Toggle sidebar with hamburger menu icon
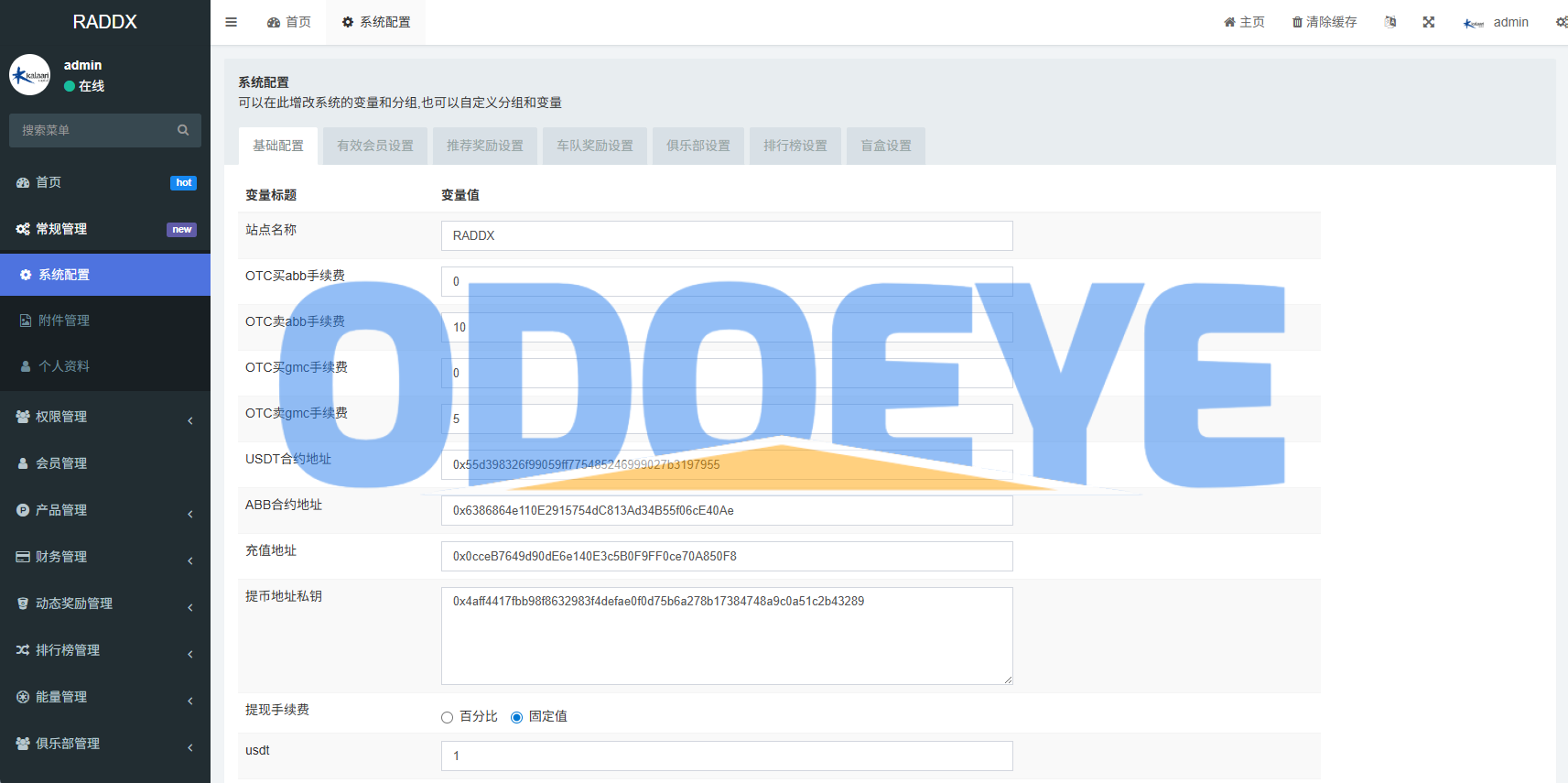This screenshot has height=783, width=1568. tap(232, 22)
